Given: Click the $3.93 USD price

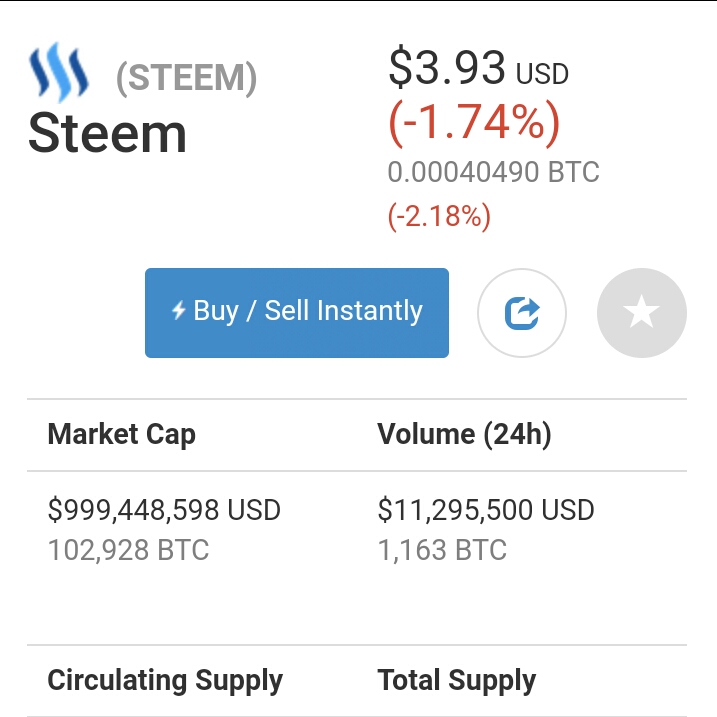Looking at the screenshot, I should tap(447, 69).
